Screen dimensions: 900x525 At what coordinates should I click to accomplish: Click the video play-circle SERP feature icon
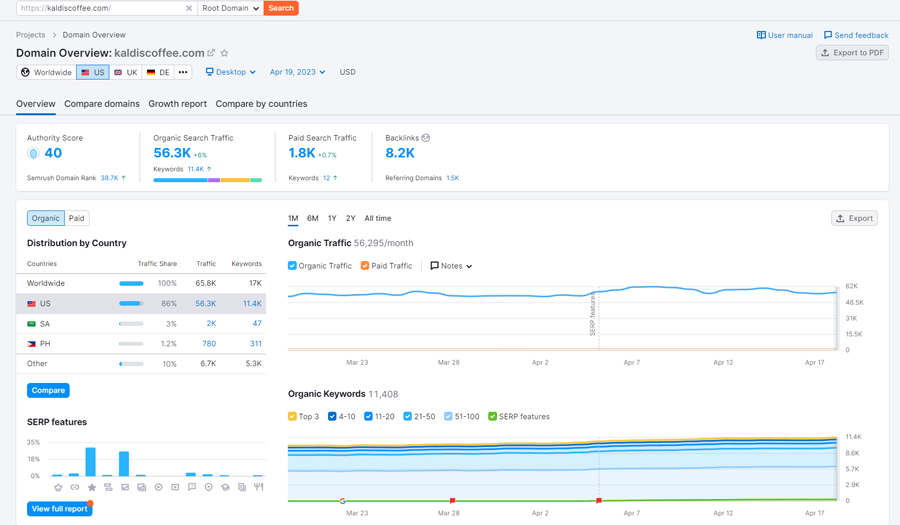coord(158,487)
